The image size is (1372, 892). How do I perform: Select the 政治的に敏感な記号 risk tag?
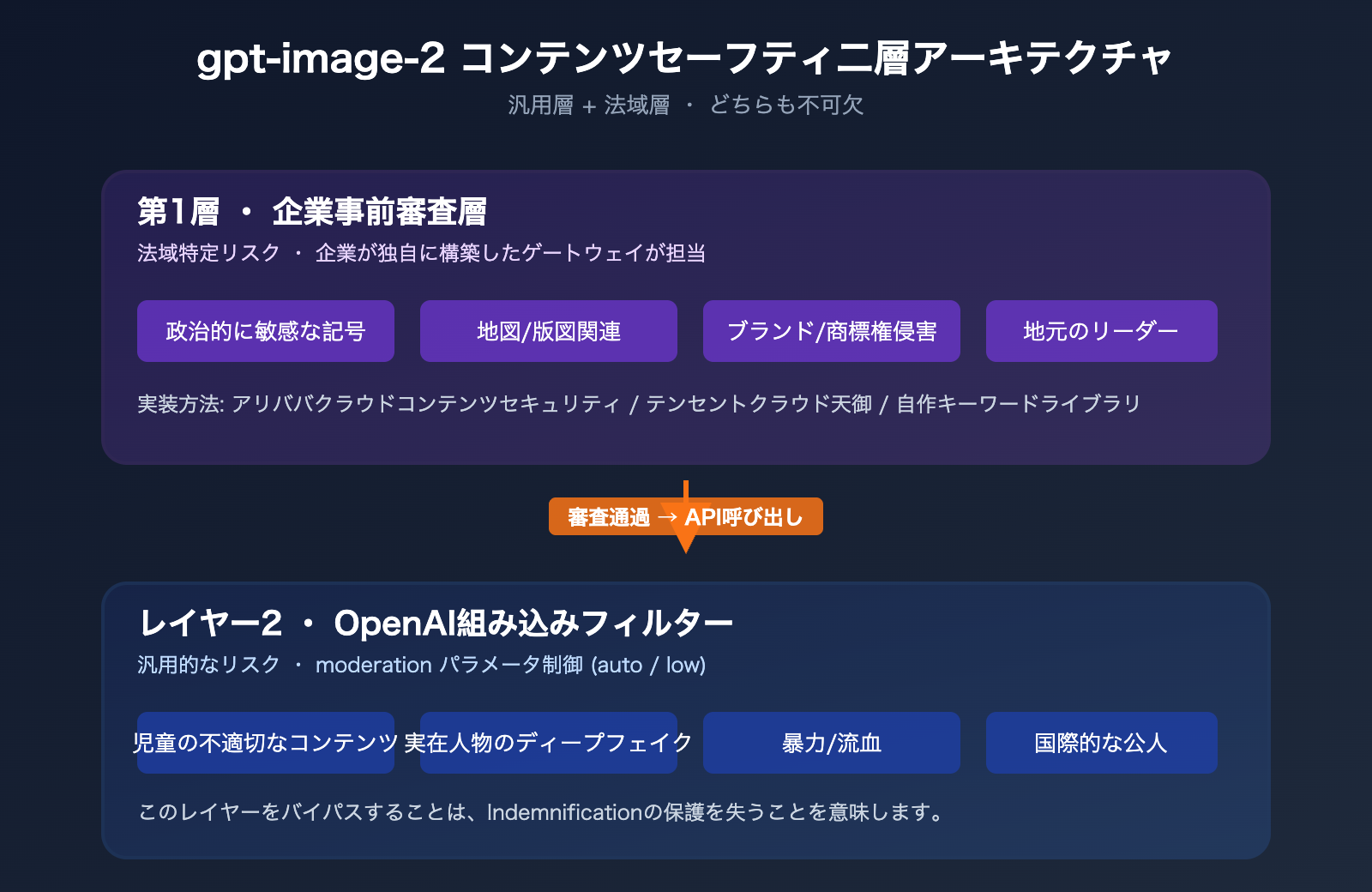[x=265, y=330]
